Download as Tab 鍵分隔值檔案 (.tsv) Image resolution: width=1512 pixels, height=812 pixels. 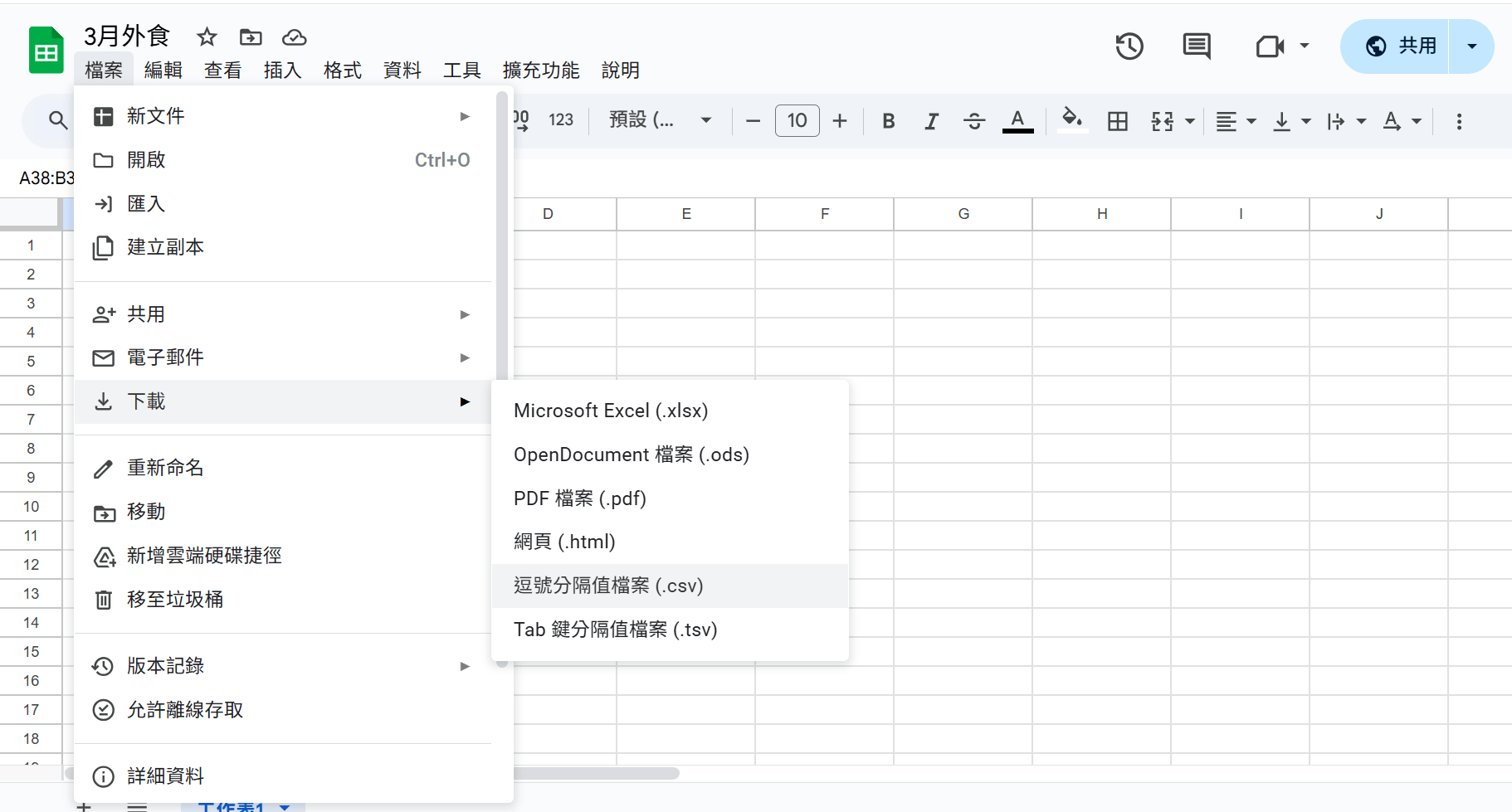(x=671, y=630)
